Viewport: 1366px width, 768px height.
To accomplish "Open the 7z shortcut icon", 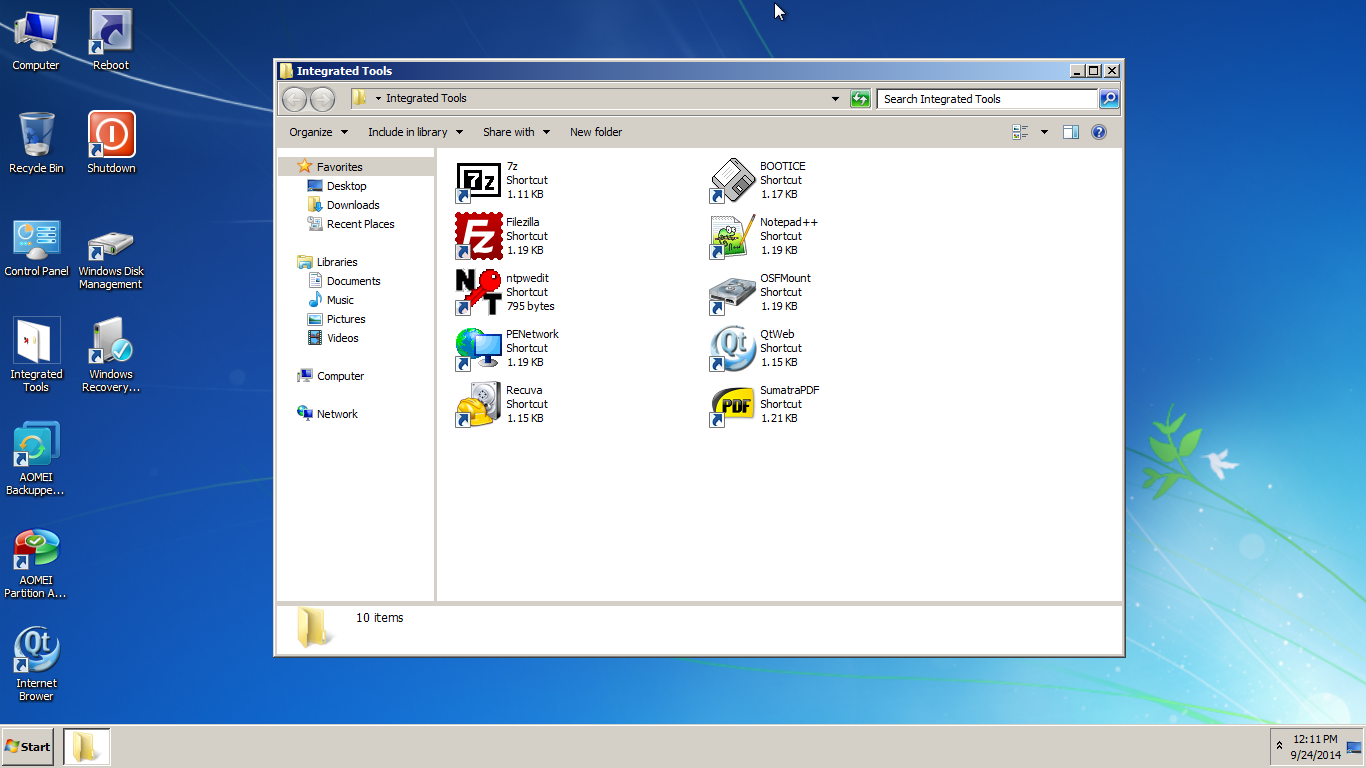I will coord(478,181).
